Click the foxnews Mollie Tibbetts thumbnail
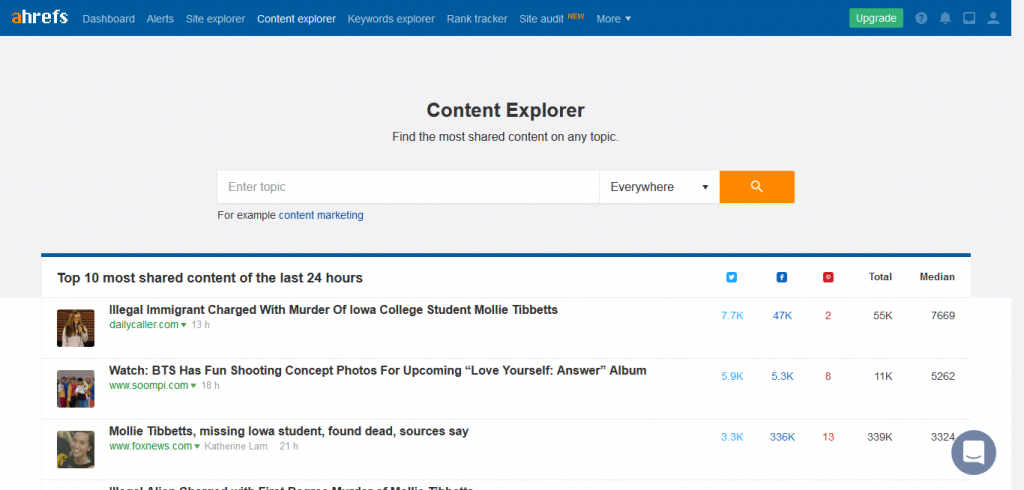This screenshot has height=490, width=1024. [76, 449]
